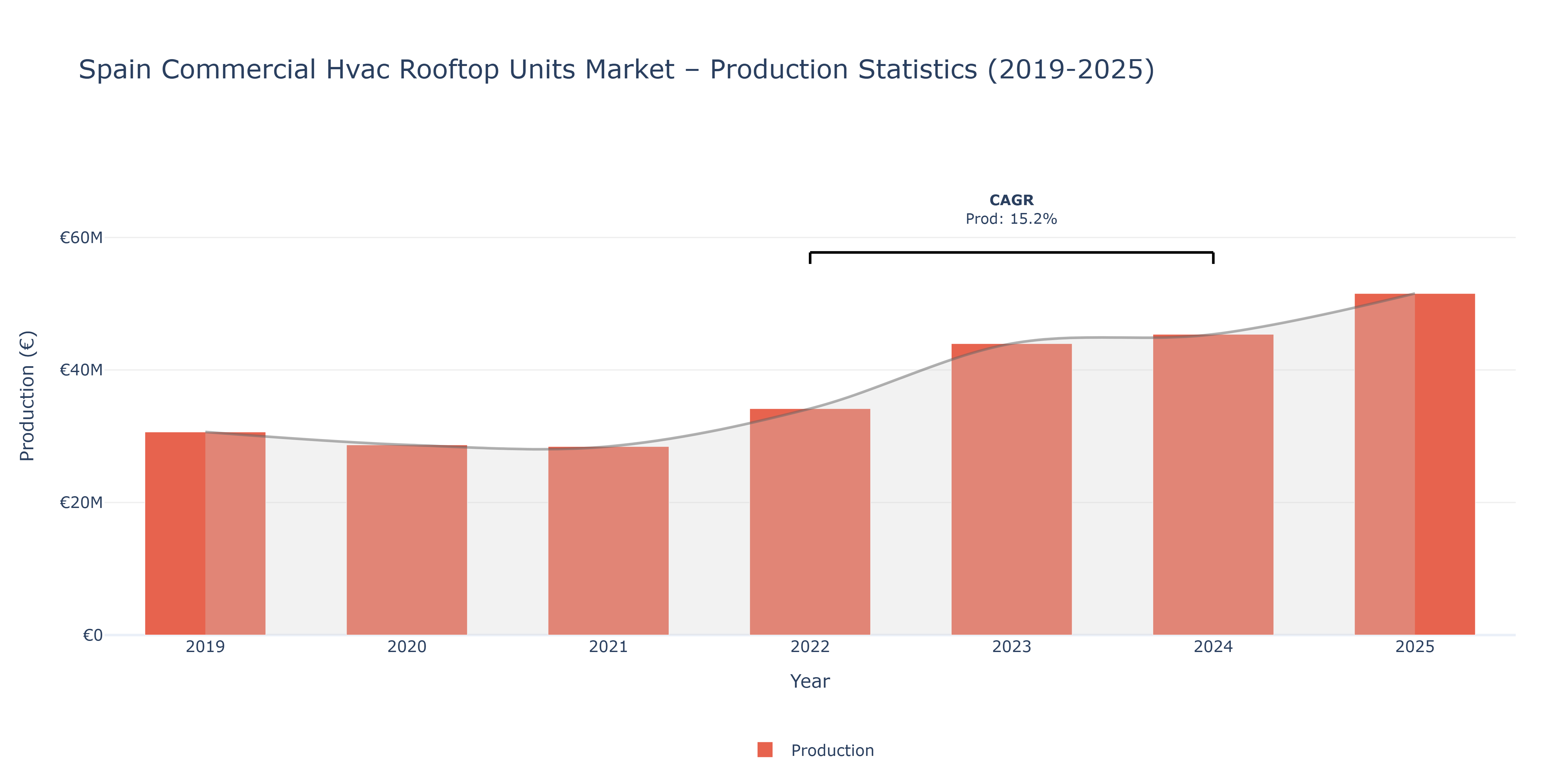The image size is (1568, 784).
Task: Click the chart title text
Action: click(617, 69)
